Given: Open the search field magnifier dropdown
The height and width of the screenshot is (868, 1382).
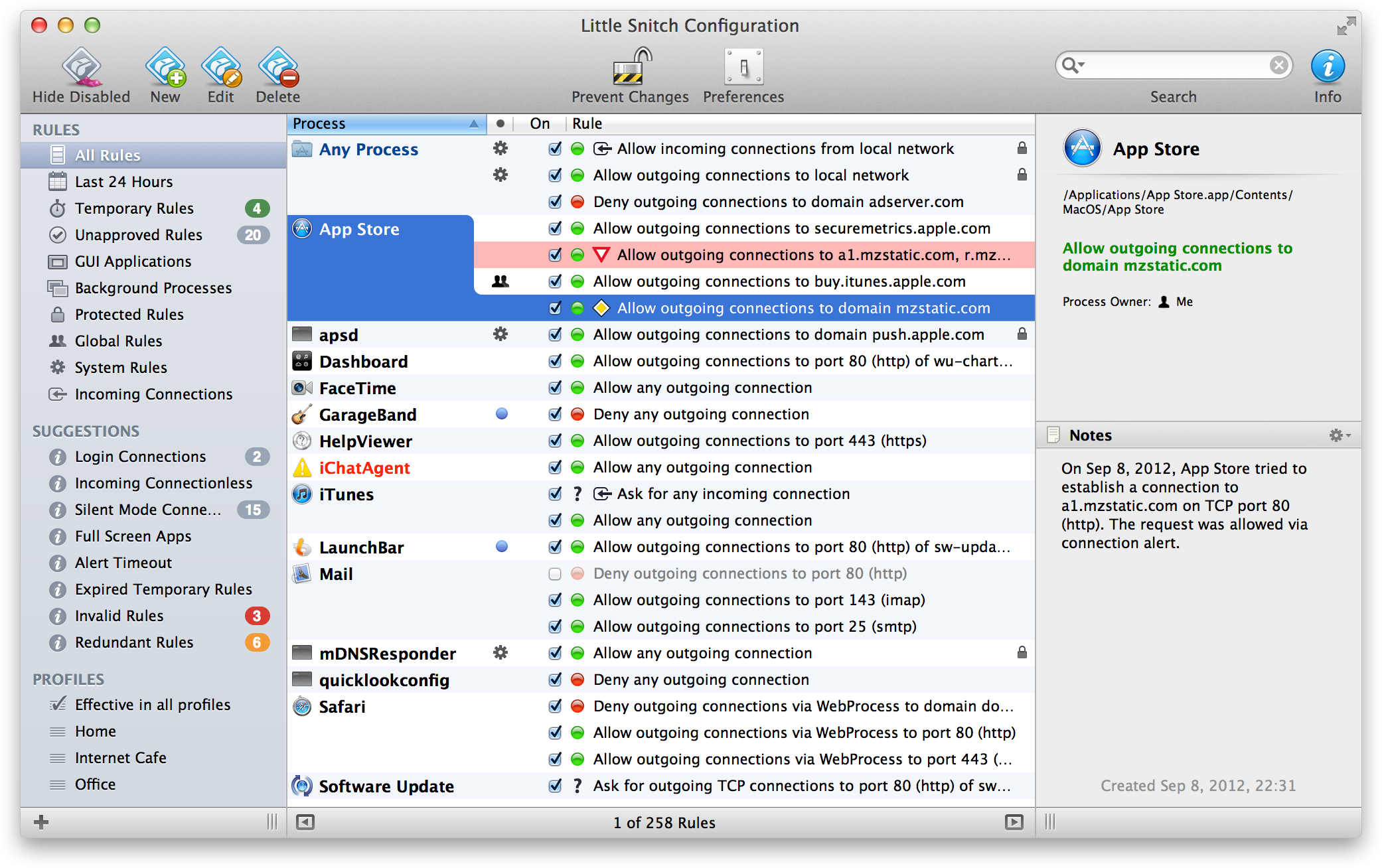Looking at the screenshot, I should click(1073, 65).
